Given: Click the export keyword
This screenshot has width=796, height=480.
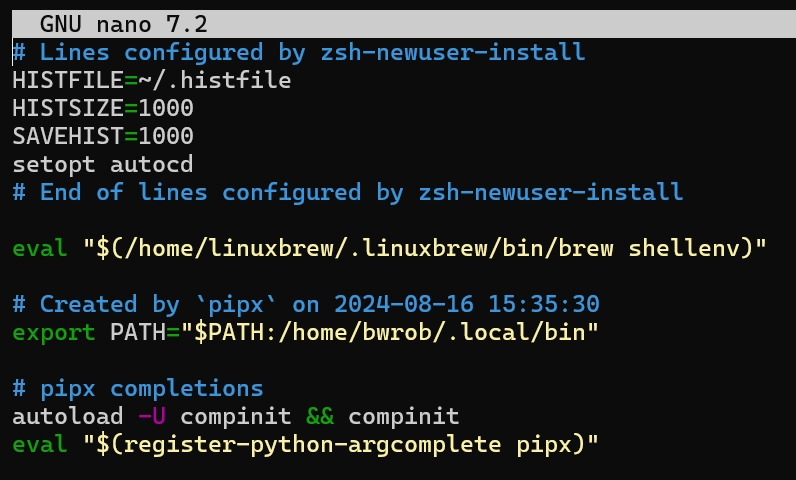Looking at the screenshot, I should coord(53,332).
